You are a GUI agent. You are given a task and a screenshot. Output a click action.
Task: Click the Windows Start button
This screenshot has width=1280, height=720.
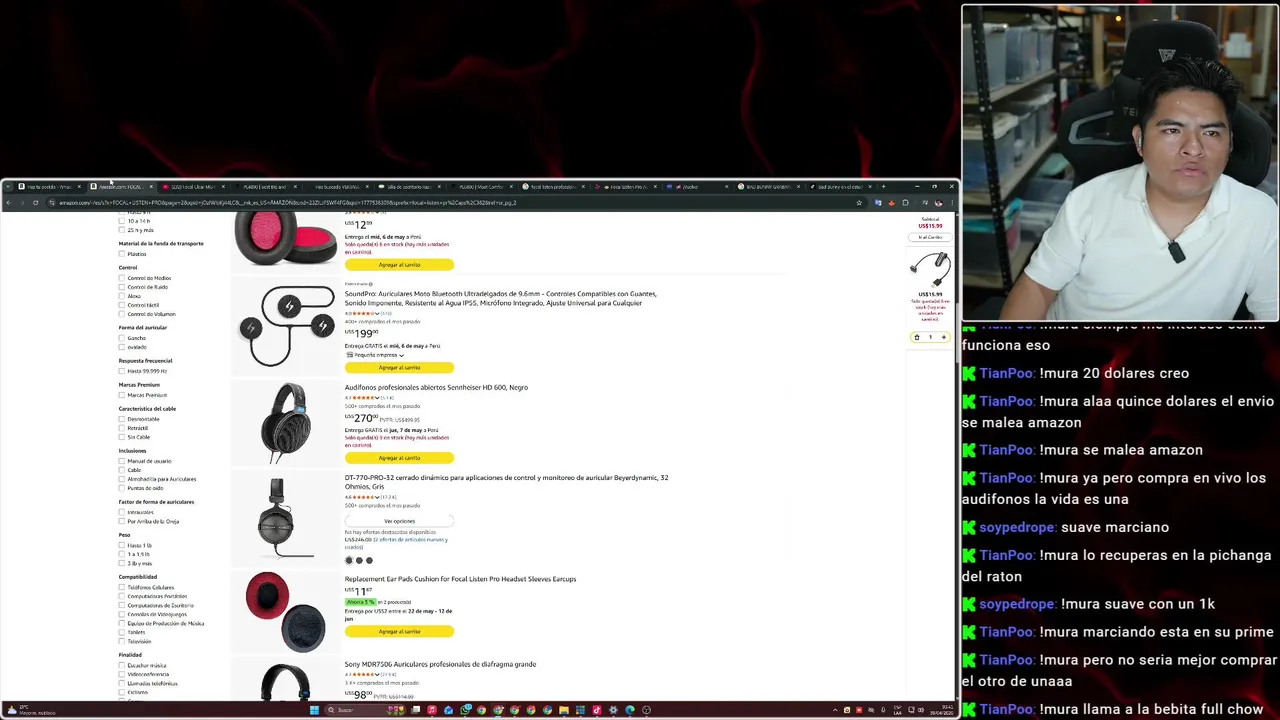314,710
